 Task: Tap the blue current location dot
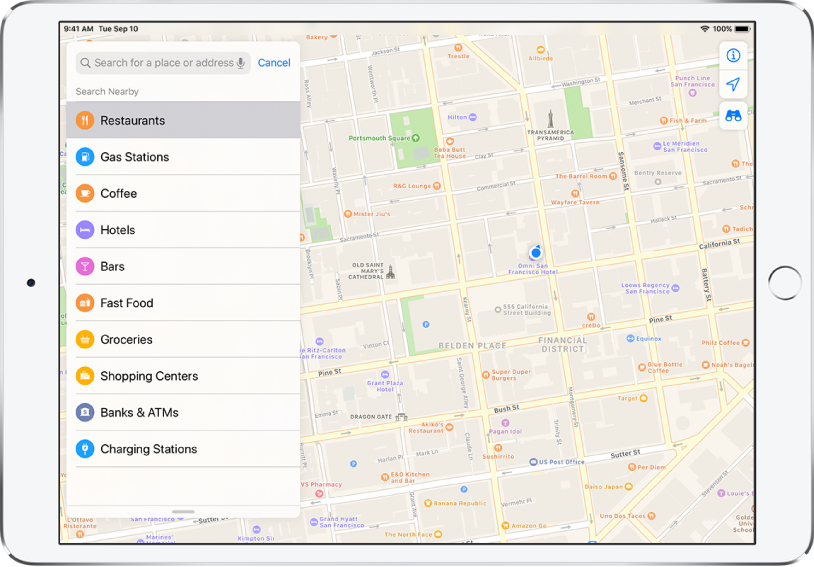536,252
